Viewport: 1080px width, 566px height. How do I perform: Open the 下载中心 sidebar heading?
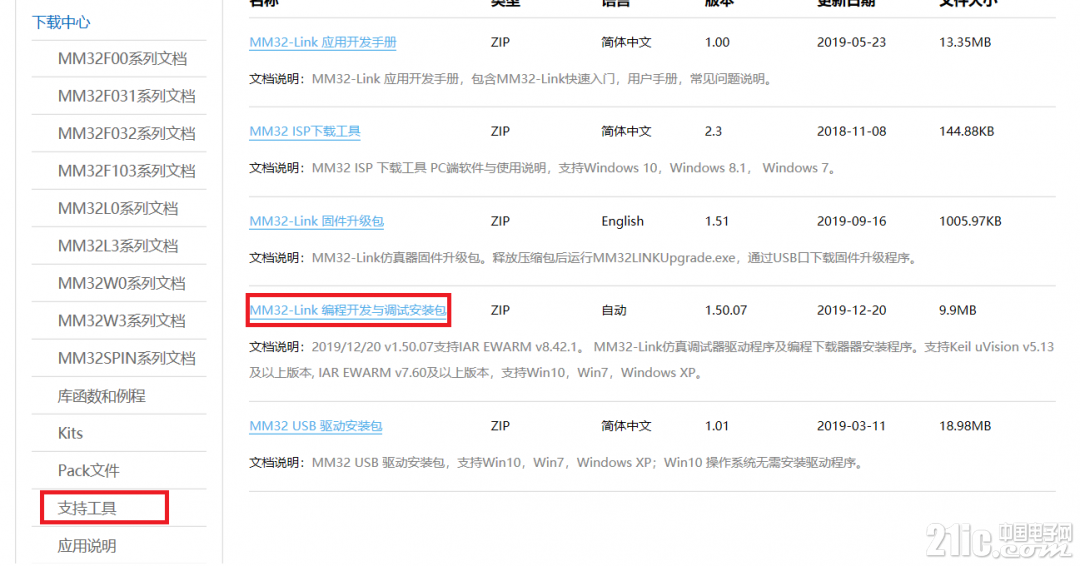pyautogui.click(x=61, y=22)
